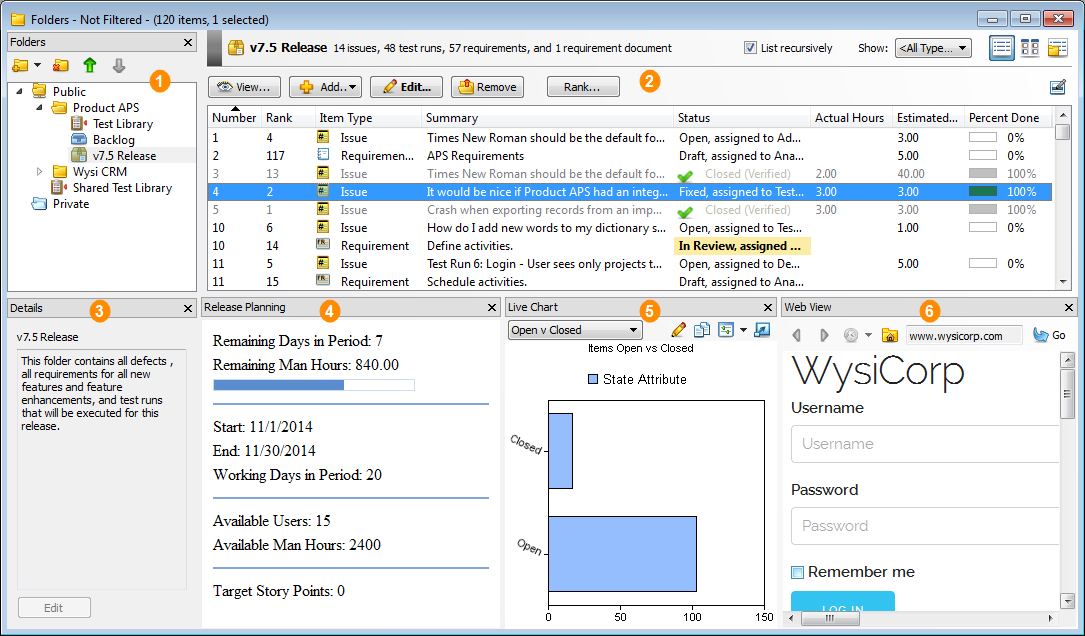The width and height of the screenshot is (1085, 636).
Task: Click the home icon in Web View
Action: (889, 336)
